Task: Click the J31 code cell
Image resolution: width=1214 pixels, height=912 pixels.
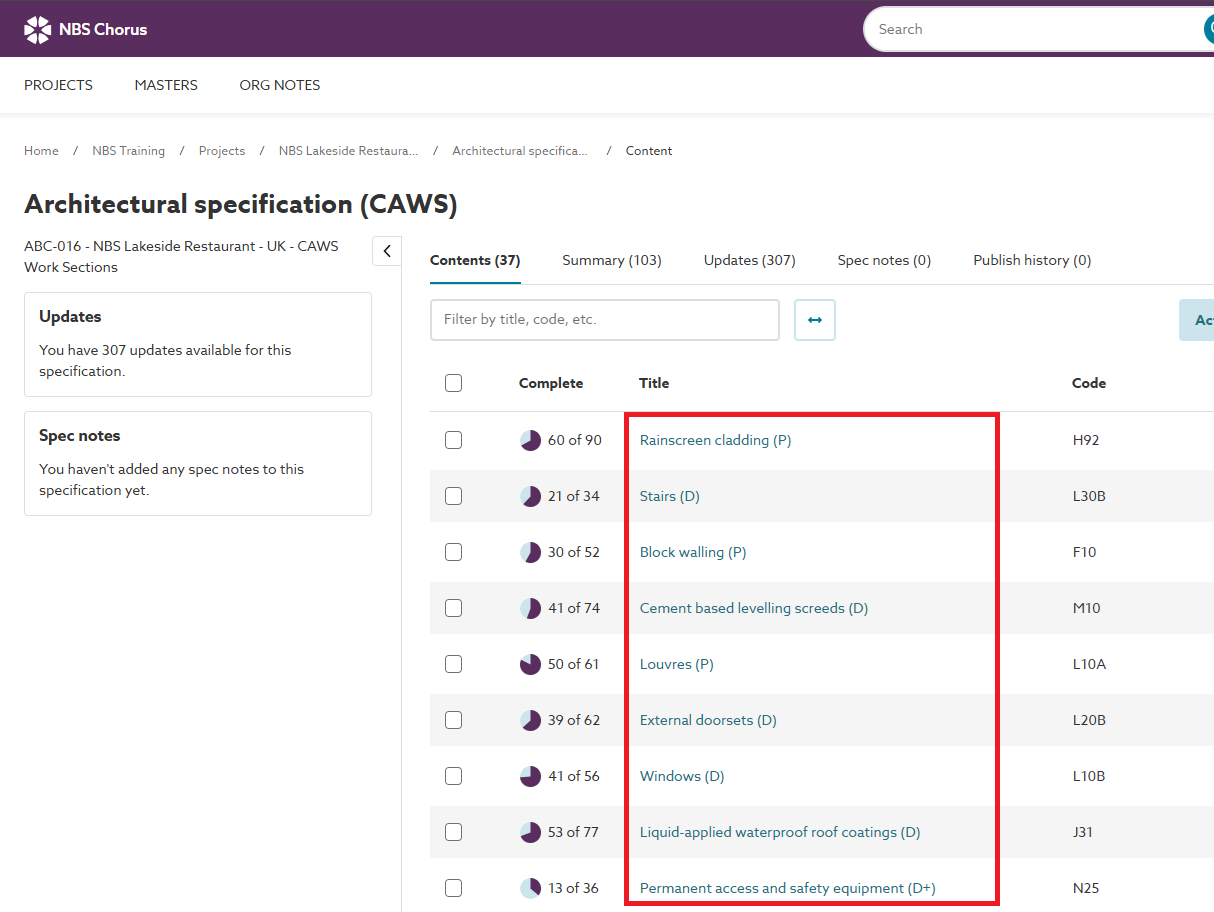Action: (x=1083, y=832)
